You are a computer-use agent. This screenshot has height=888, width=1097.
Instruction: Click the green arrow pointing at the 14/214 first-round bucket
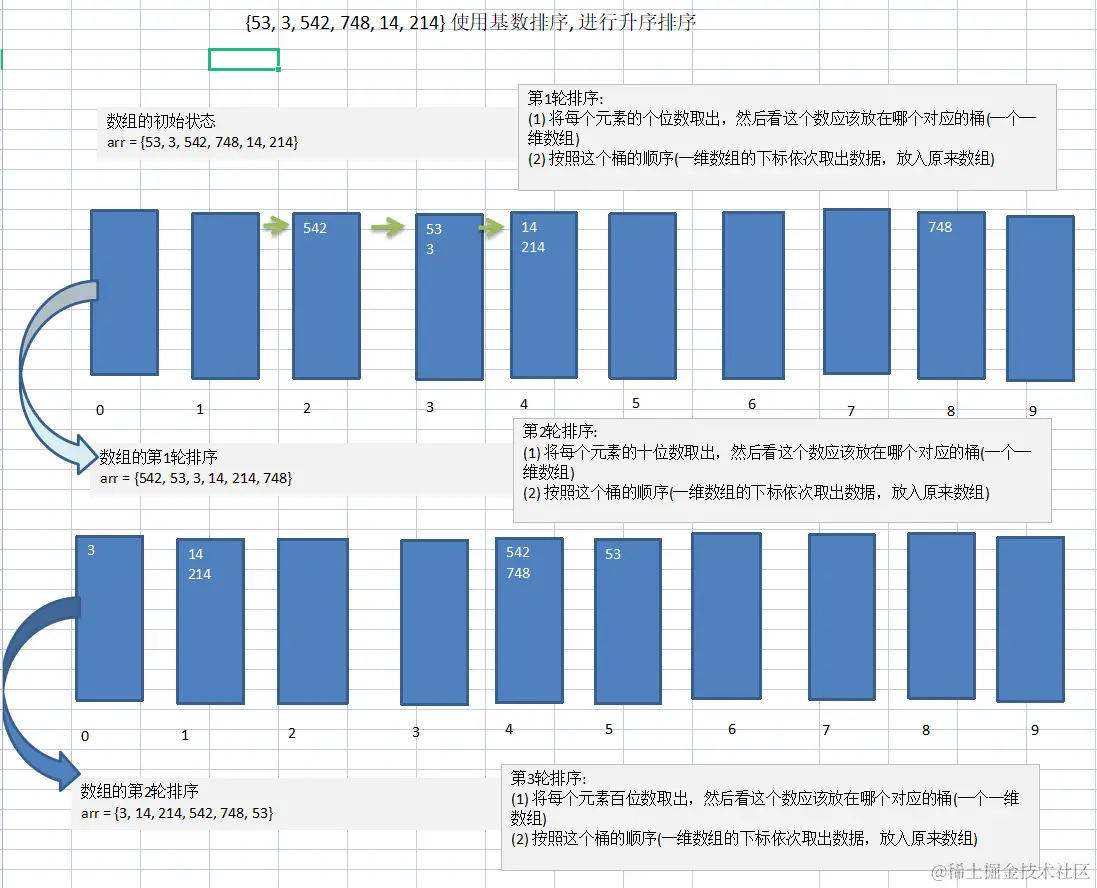tap(492, 227)
